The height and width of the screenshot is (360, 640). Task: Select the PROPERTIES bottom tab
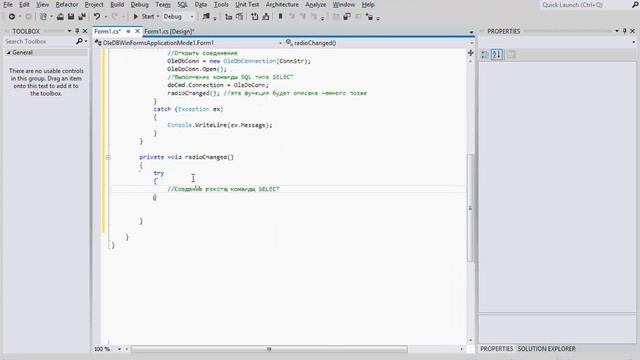[x=496, y=349]
